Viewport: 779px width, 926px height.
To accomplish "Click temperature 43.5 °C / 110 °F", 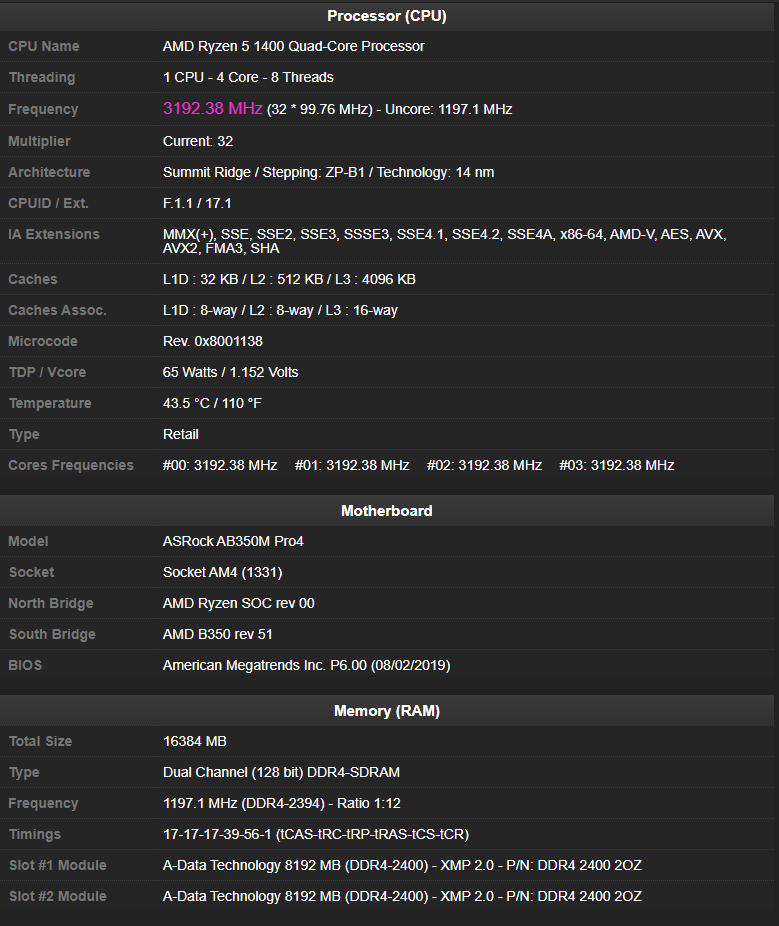I will (212, 403).
